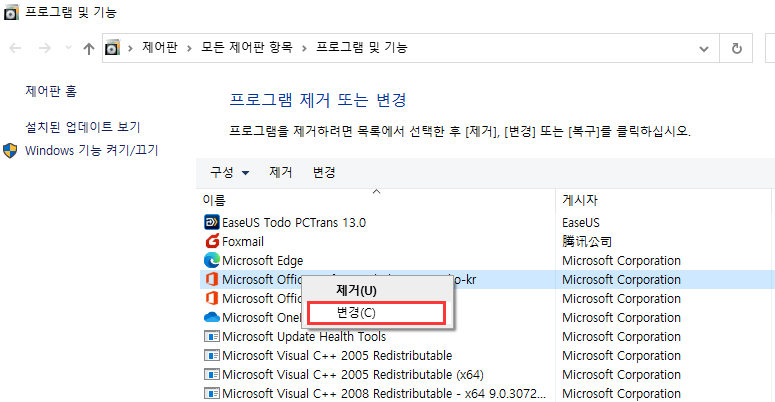The width and height of the screenshot is (775, 402).
Task: Click the 변경 toolbar button
Action: [324, 172]
